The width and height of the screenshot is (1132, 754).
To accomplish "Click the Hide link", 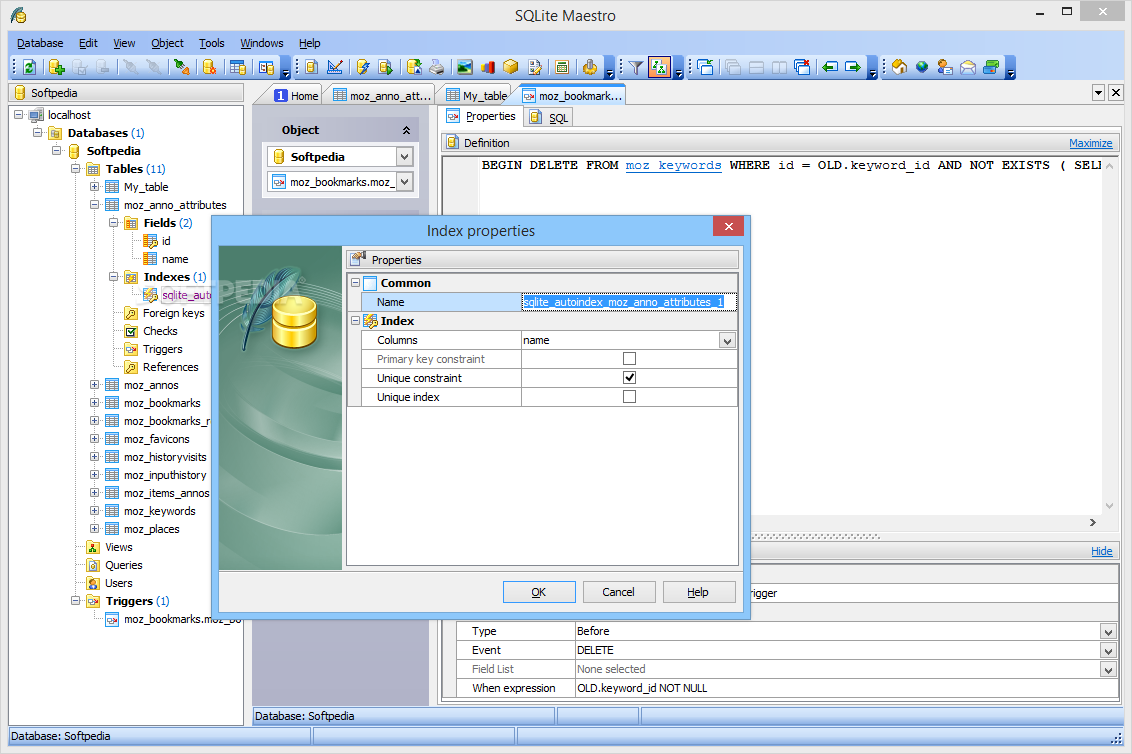I will tap(1102, 551).
